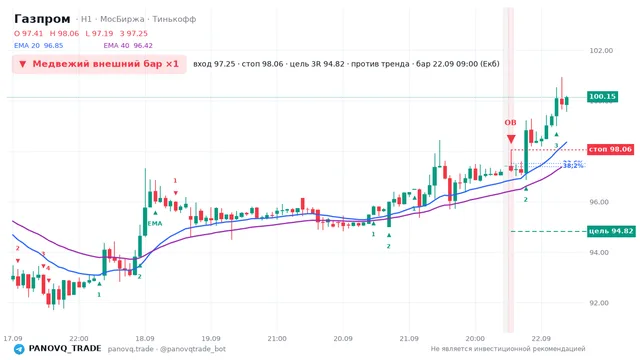Click the 94.00 price axis label
This screenshot has width=640, height=360.
click(599, 253)
